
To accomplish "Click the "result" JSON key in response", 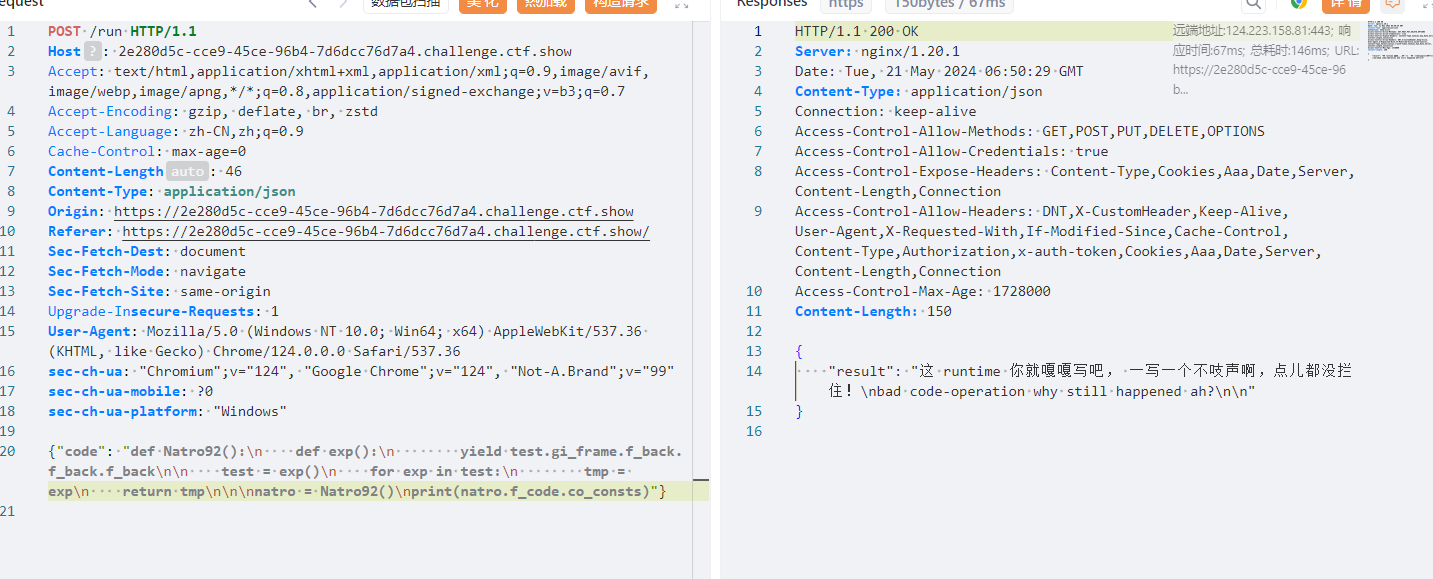I will click(x=861, y=371).
